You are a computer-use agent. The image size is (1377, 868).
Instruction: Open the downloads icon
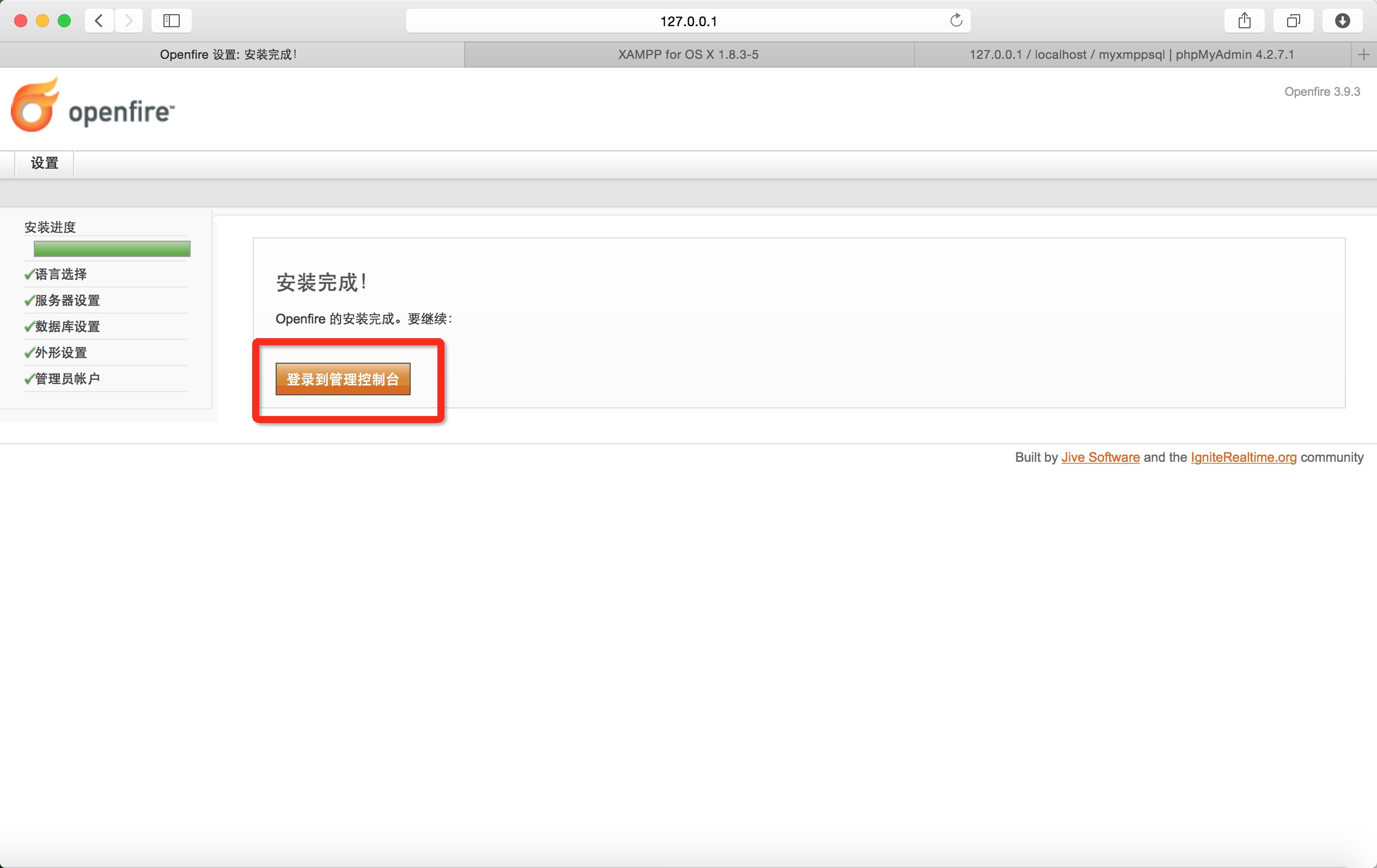(x=1343, y=21)
